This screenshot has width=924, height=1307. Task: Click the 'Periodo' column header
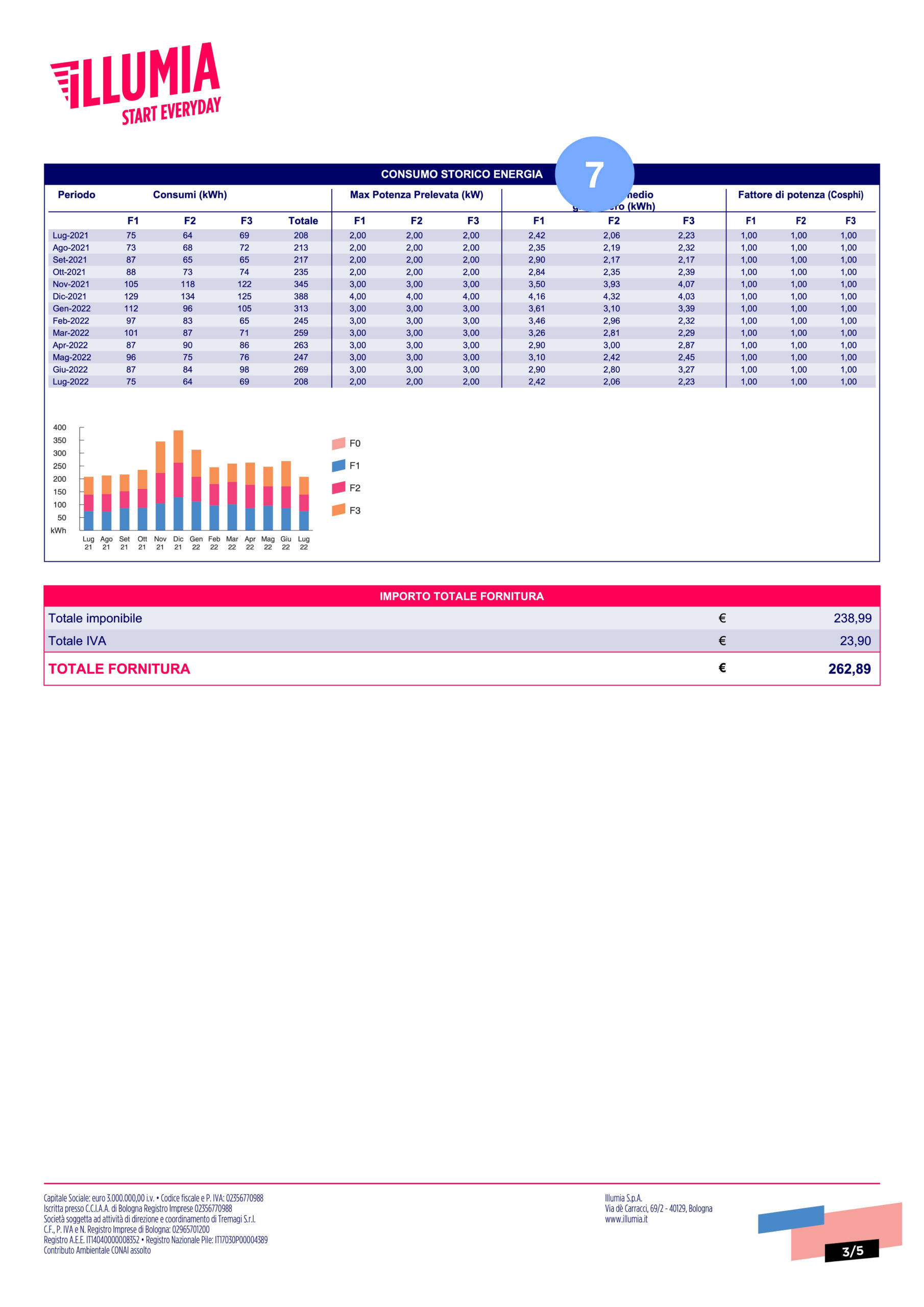coord(76,195)
